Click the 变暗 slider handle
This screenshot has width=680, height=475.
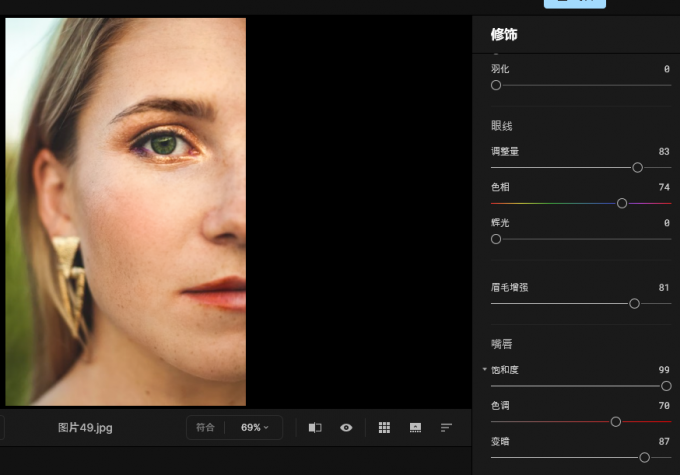click(x=644, y=457)
